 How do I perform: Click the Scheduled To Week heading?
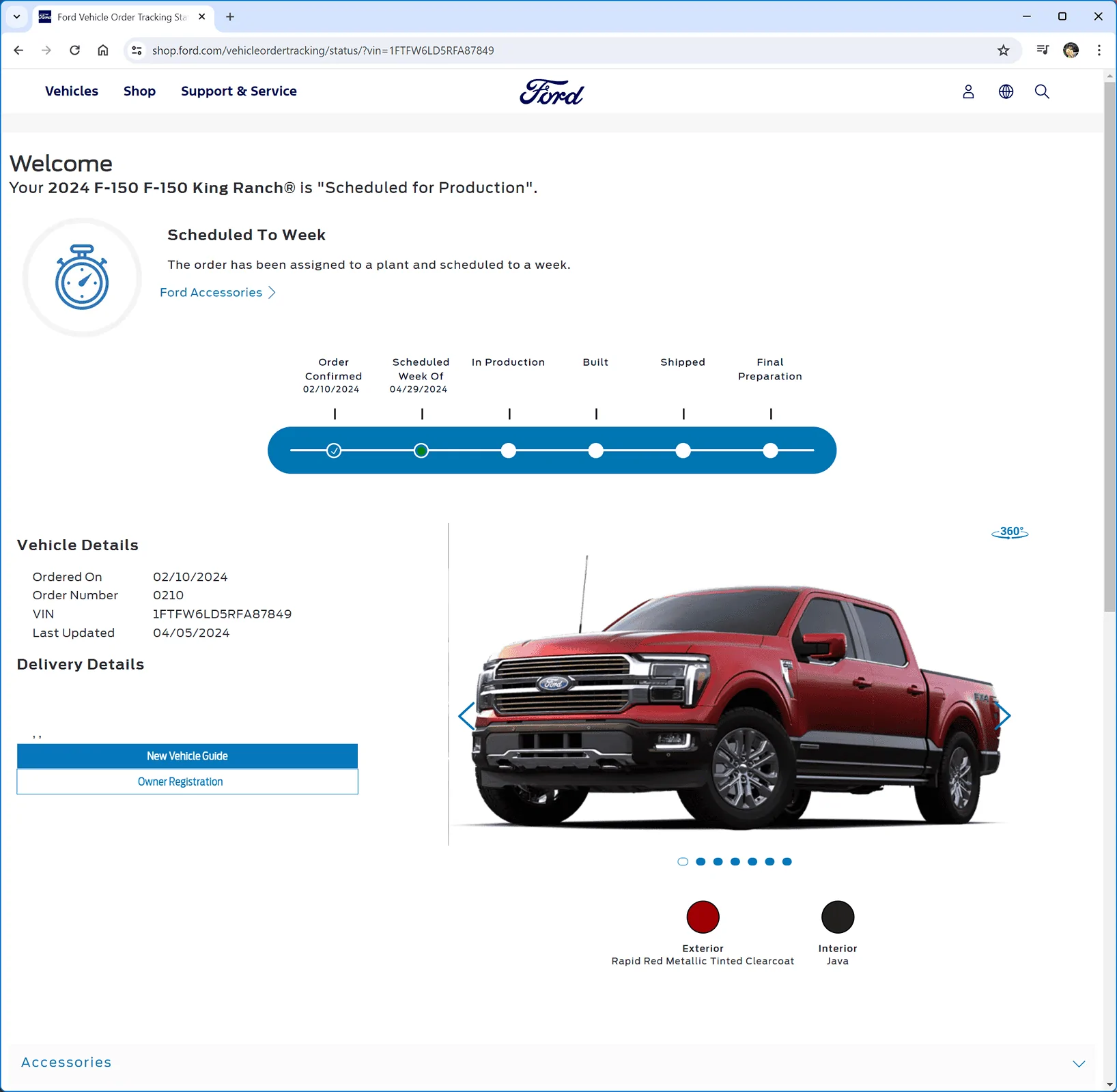(x=246, y=235)
